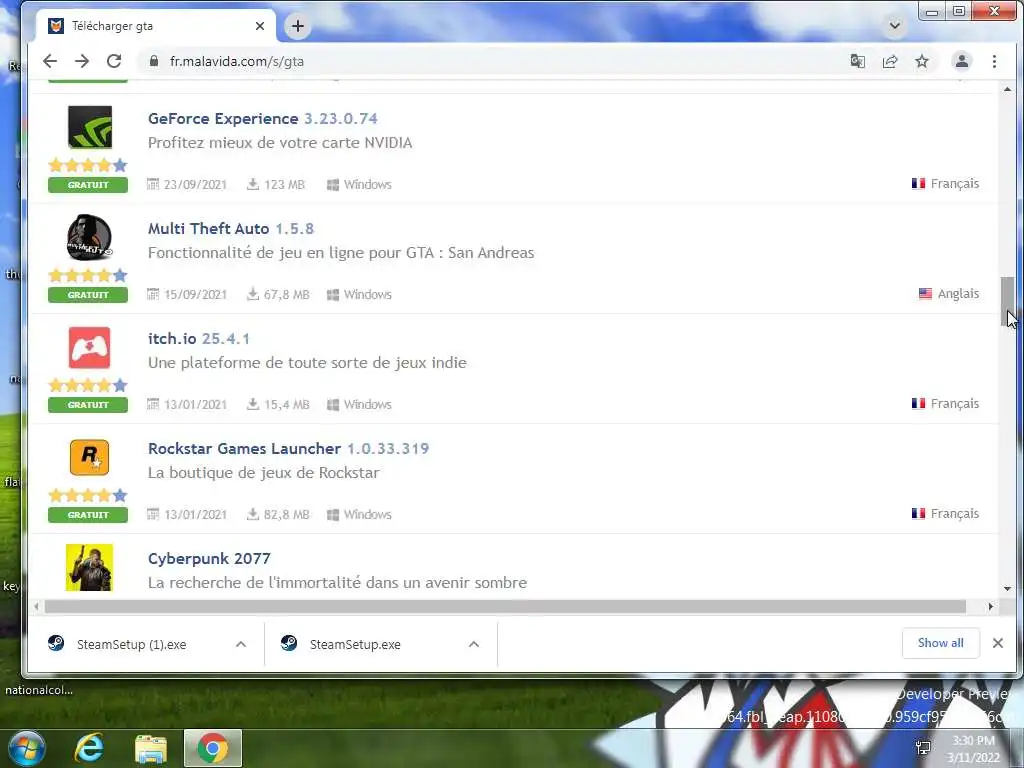This screenshot has height=768, width=1024.
Task: Click the taskbar clock
Action: [x=974, y=749]
